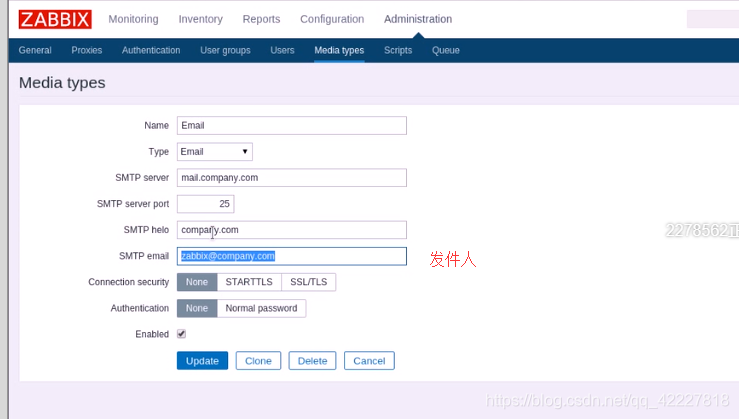Set Authentication to Normal password
This screenshot has height=419, width=739.
click(262, 308)
